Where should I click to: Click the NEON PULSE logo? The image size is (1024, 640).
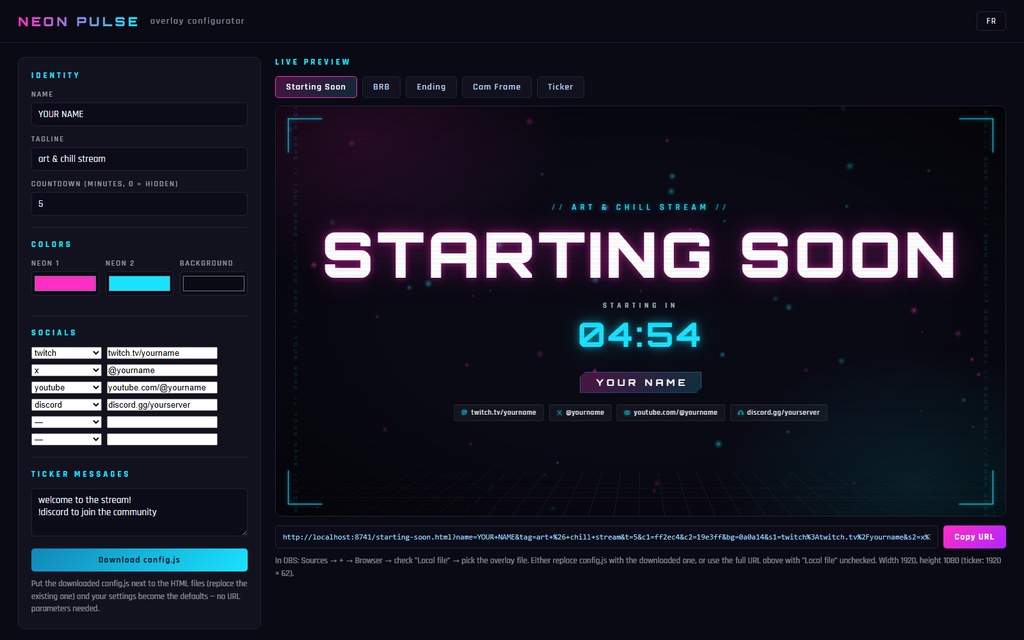pos(78,22)
